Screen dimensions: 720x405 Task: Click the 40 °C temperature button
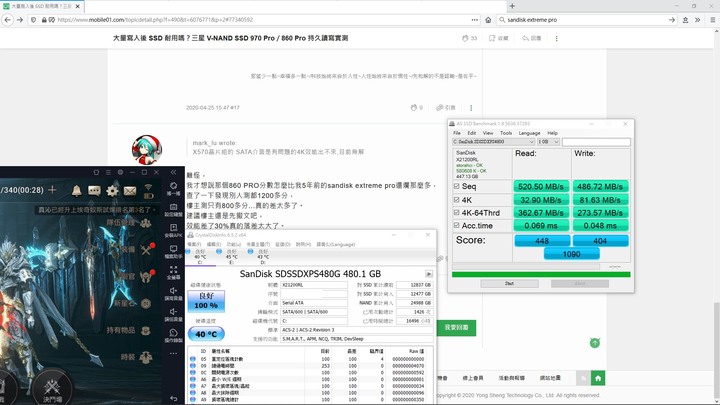point(206,334)
